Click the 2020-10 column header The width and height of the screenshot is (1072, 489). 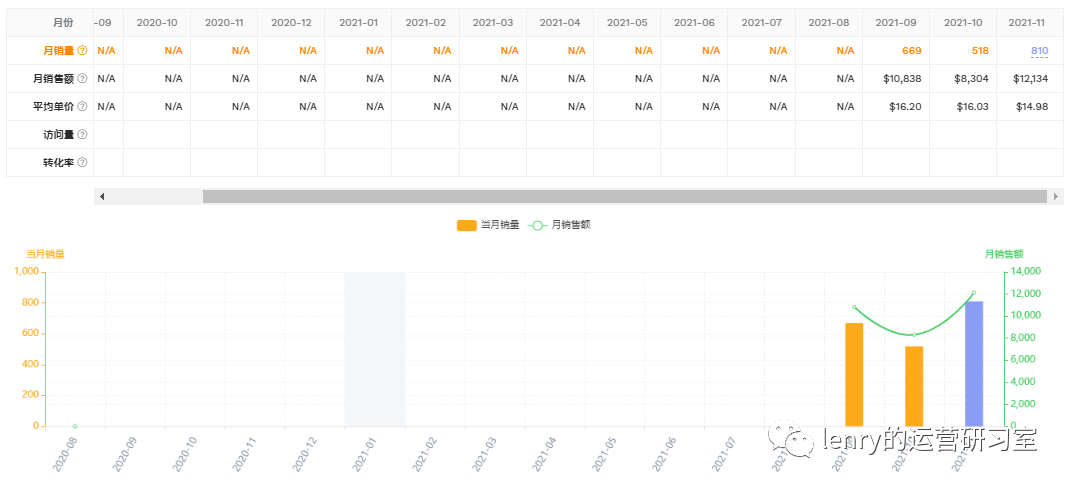click(x=157, y=23)
